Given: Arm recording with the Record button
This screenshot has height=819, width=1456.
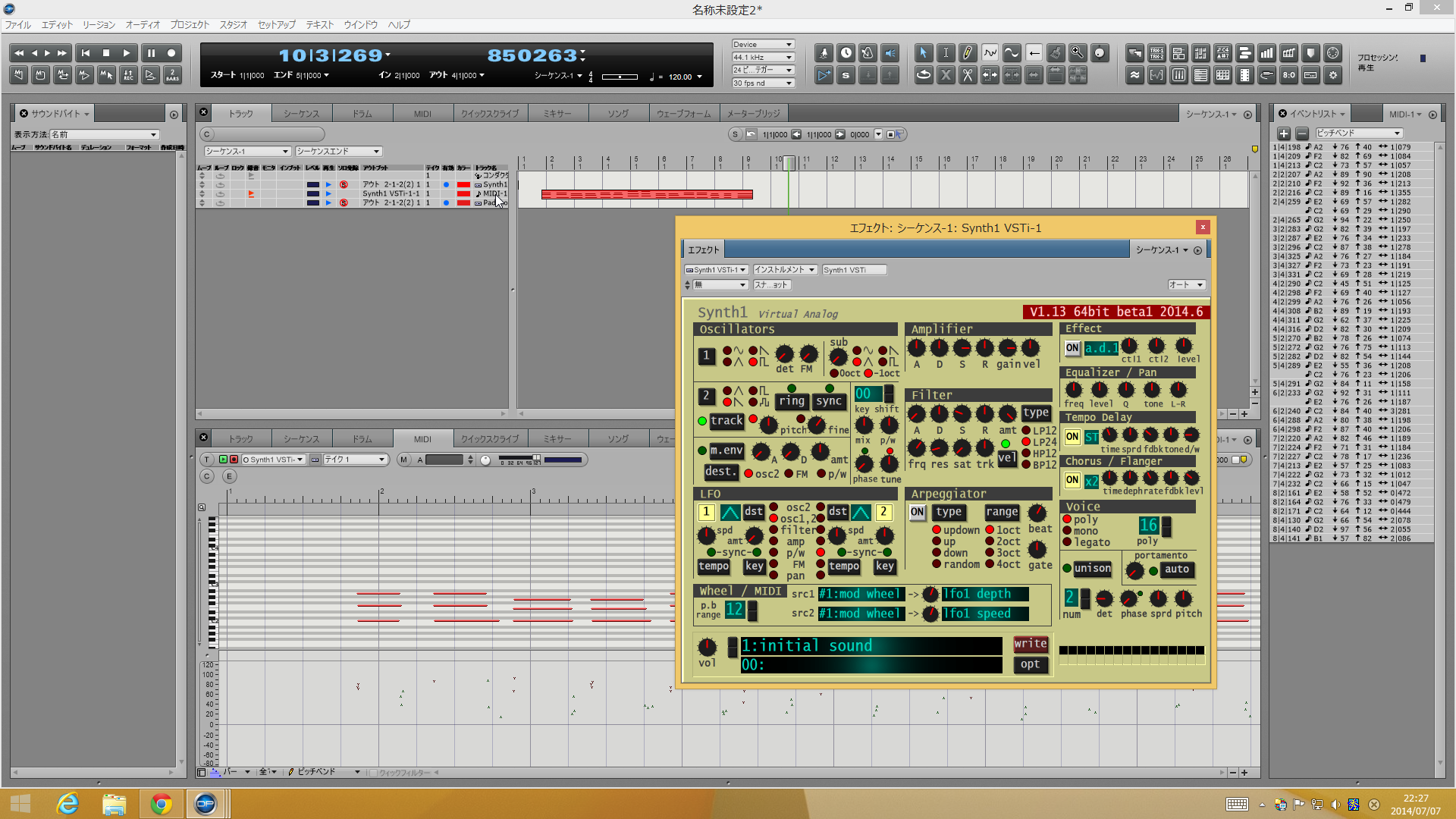Looking at the screenshot, I should coord(171,53).
